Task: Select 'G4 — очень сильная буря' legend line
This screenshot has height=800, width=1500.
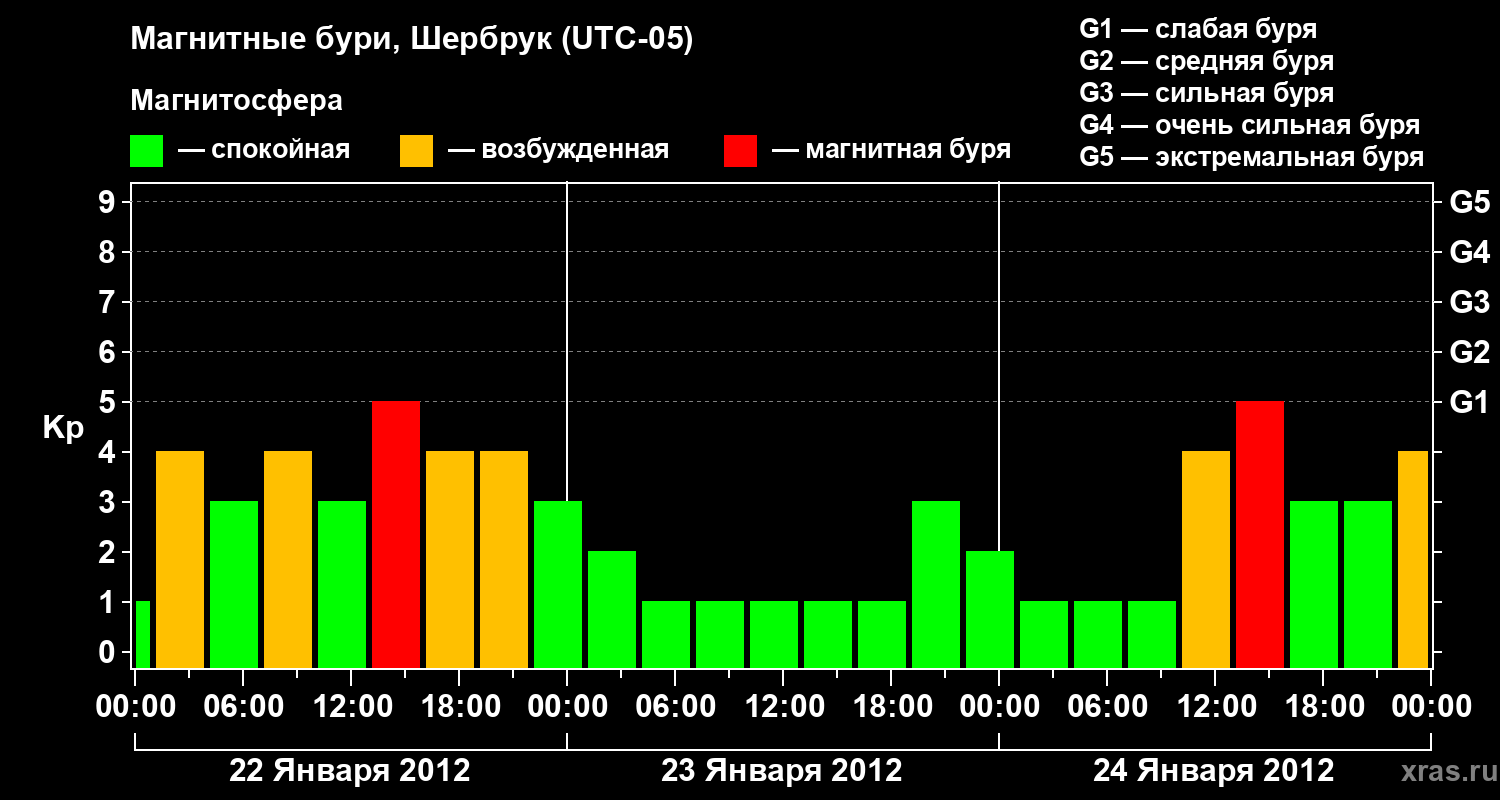Action: click(1250, 125)
